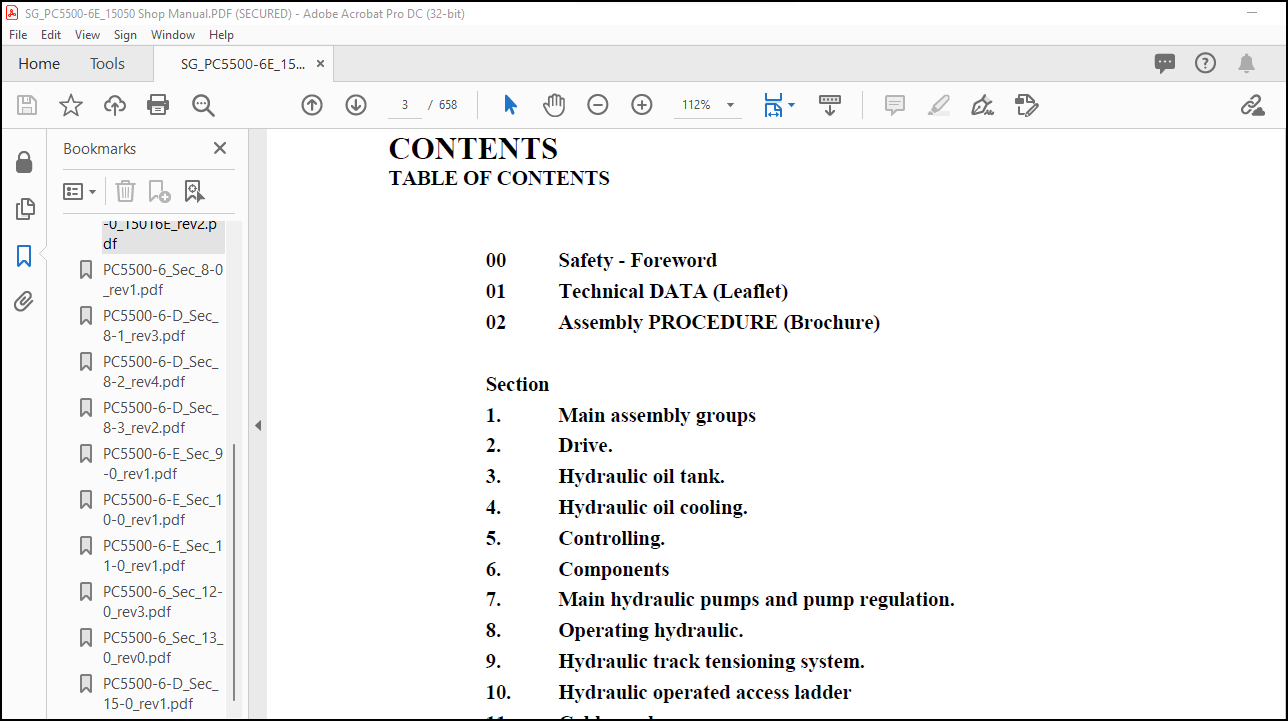
Task: Open bookmark PC5500-6-E_Sec_9-0_rev1.pdf
Action: tap(163, 464)
